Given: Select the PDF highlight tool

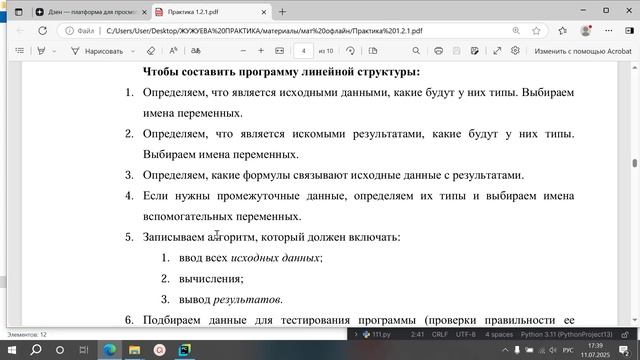Looking at the screenshot, I should [x=41, y=51].
